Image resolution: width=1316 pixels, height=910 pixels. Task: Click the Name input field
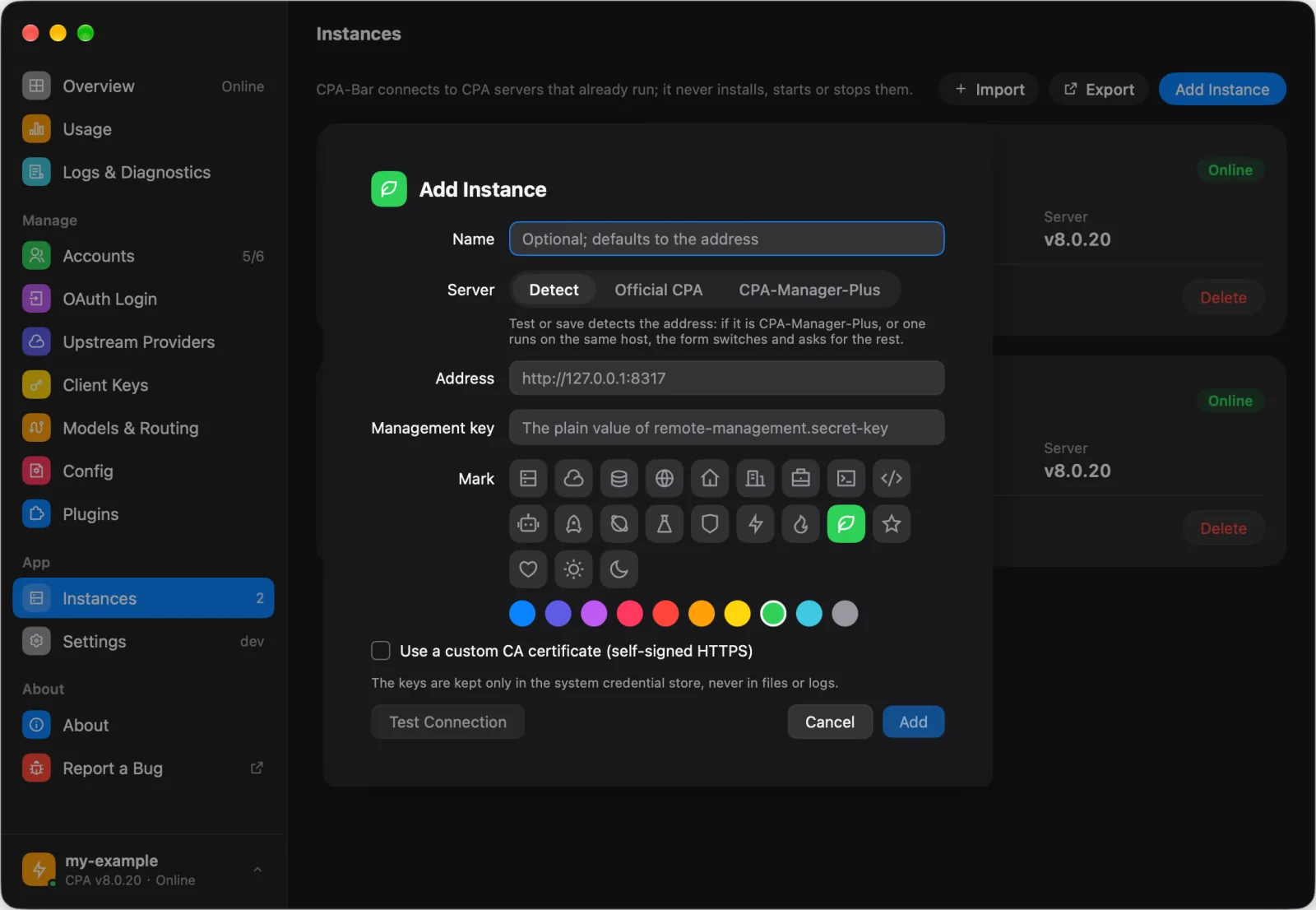click(726, 239)
